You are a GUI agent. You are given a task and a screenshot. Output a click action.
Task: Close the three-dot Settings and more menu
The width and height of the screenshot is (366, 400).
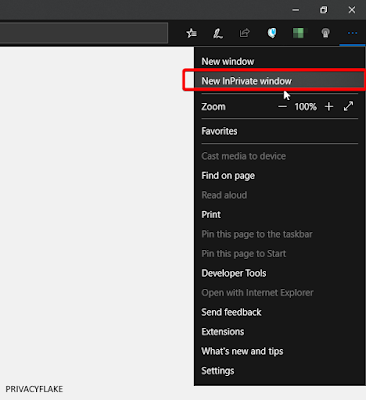pyautogui.click(x=352, y=33)
